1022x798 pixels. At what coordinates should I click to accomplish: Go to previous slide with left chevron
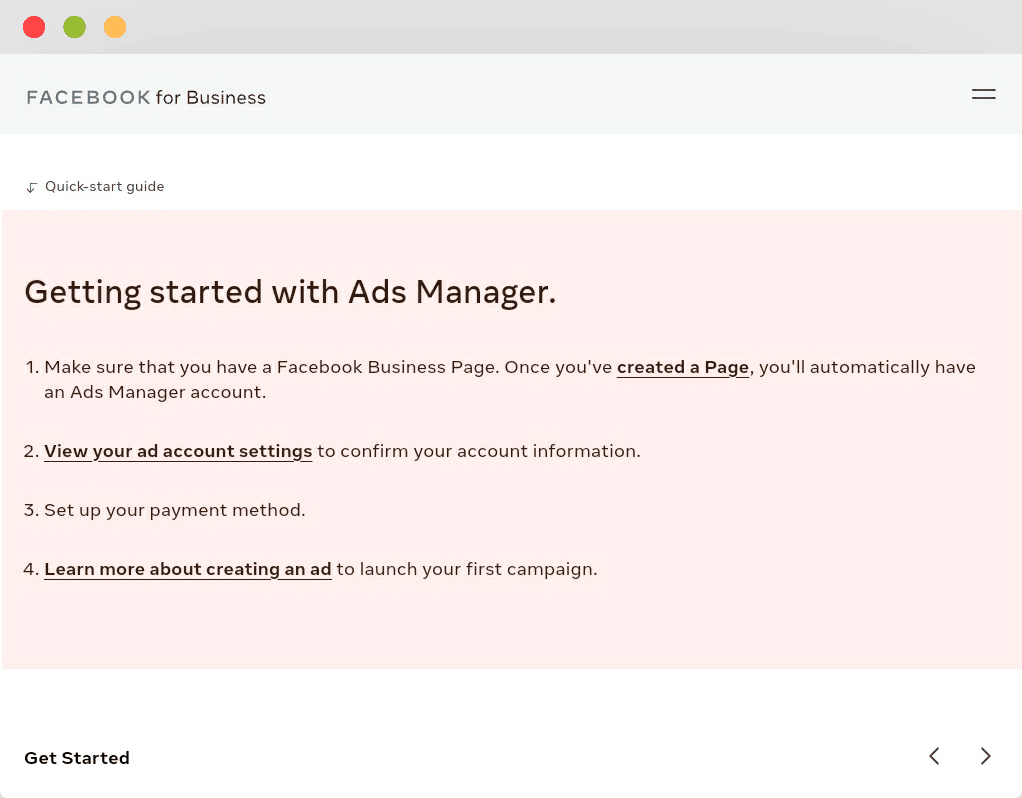934,756
